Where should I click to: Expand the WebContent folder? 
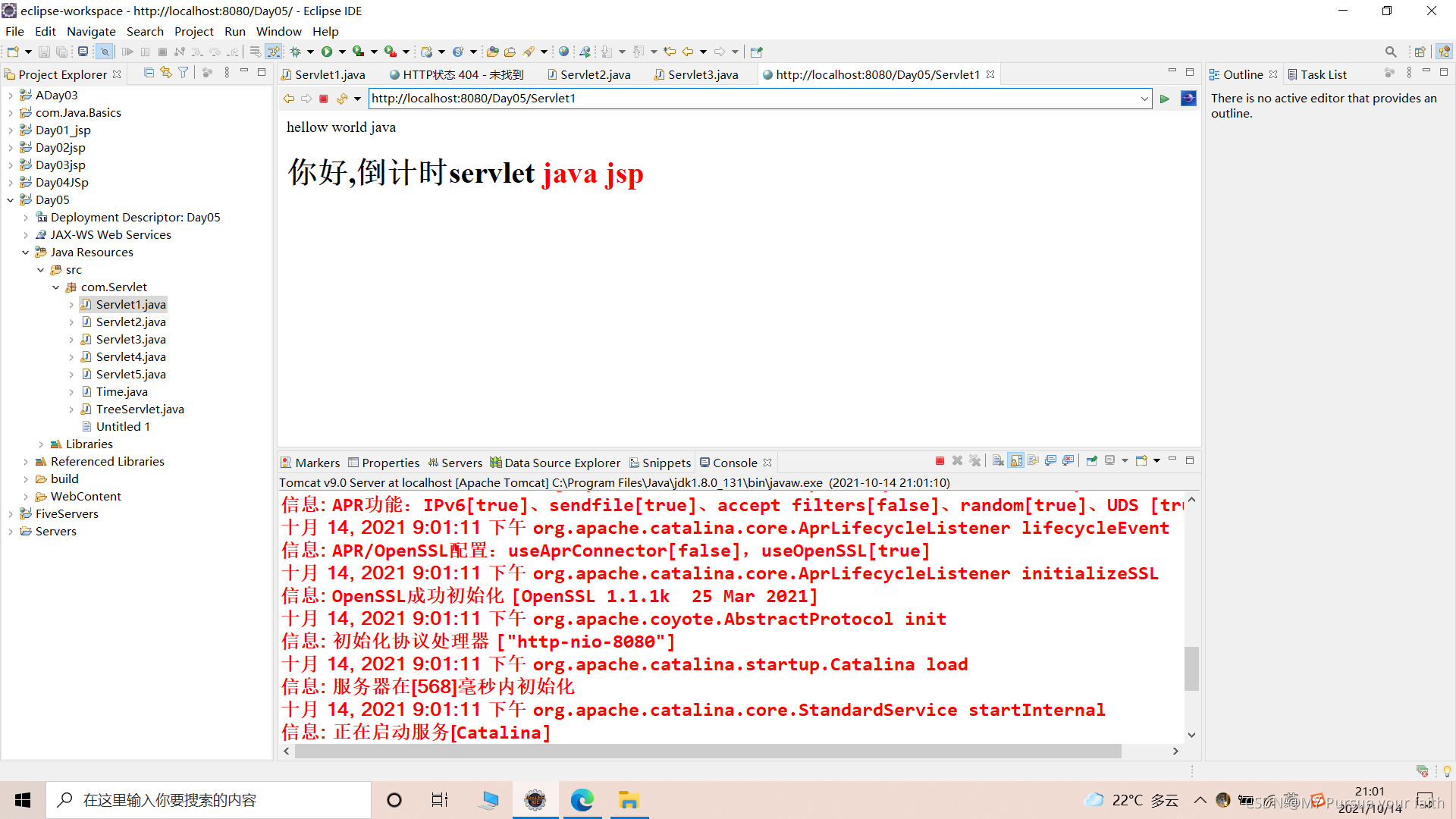pyautogui.click(x=26, y=497)
